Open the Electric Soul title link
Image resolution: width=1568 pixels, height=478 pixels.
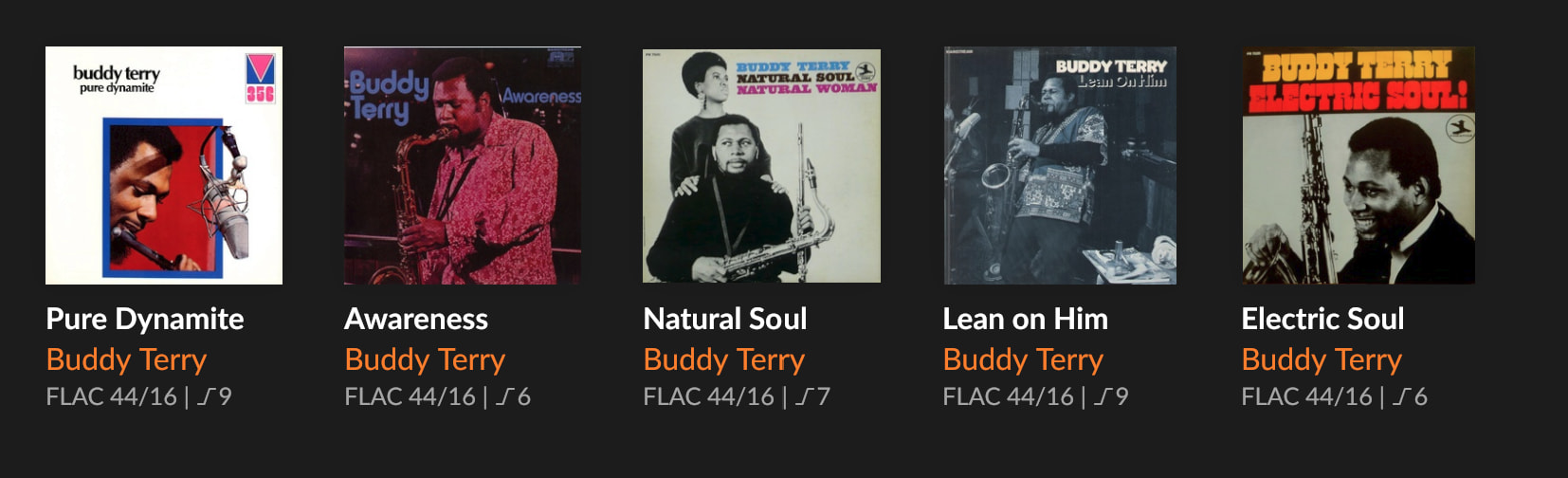coord(1322,319)
